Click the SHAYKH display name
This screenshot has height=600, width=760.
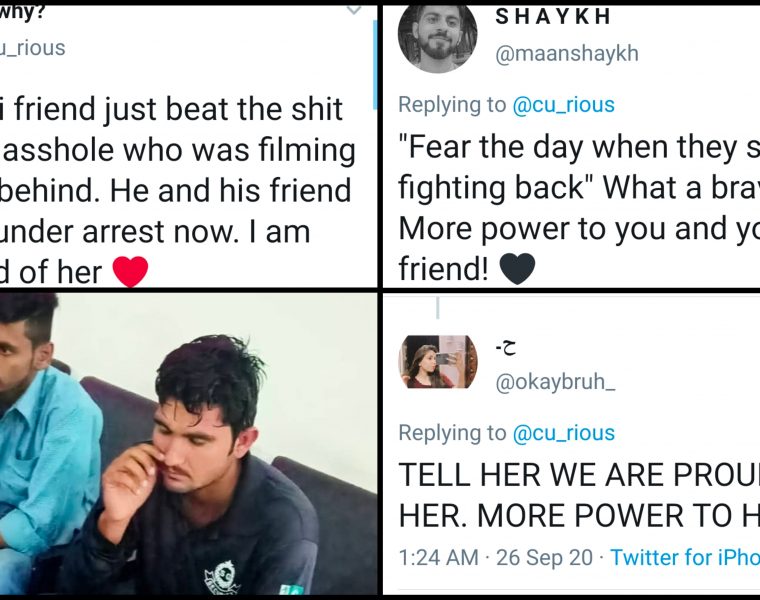(x=553, y=16)
